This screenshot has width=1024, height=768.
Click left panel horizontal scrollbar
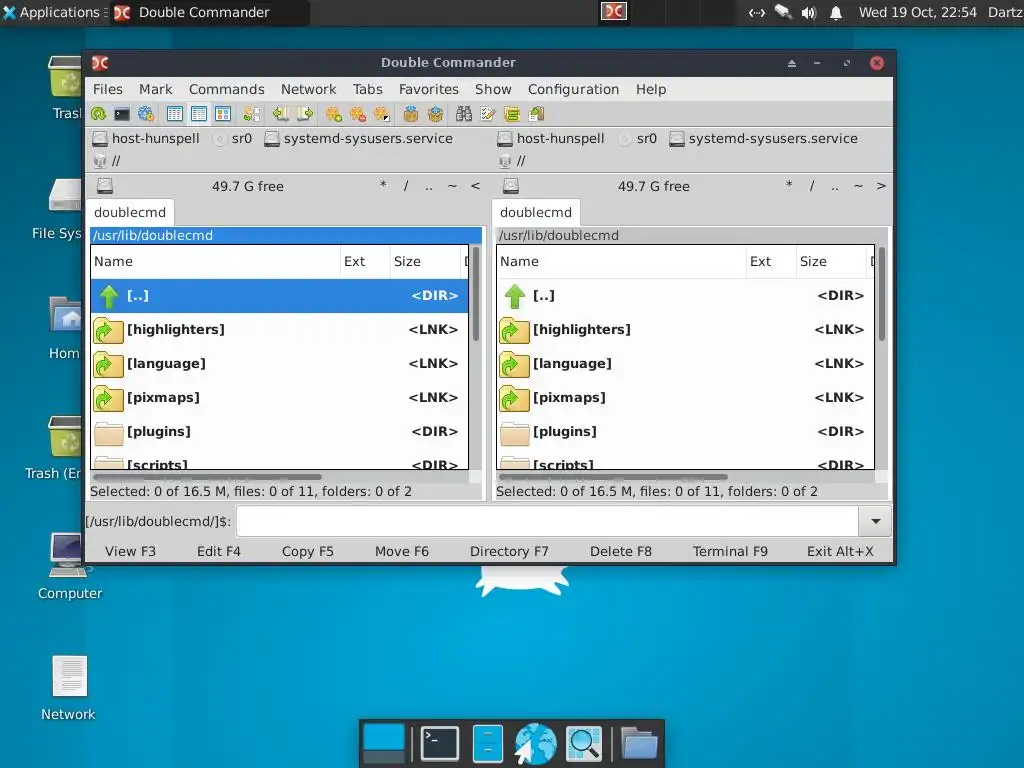tap(208, 477)
